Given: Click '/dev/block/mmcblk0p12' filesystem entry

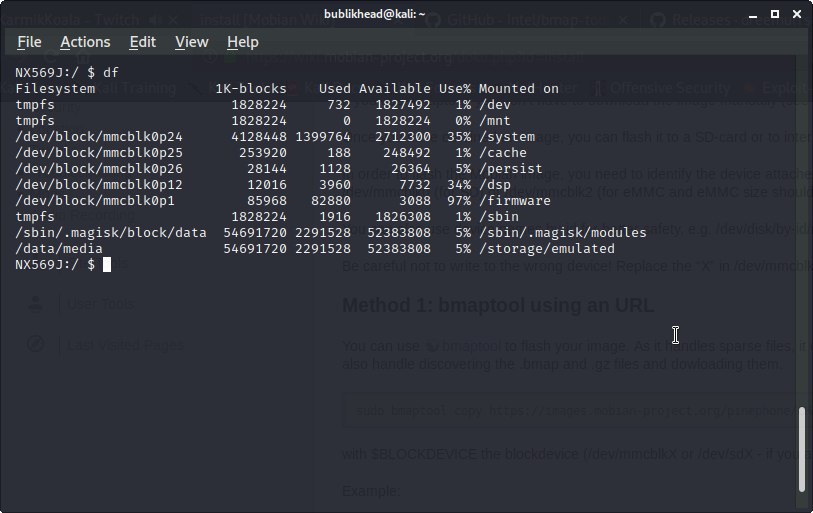Looking at the screenshot, I should click(x=99, y=185).
